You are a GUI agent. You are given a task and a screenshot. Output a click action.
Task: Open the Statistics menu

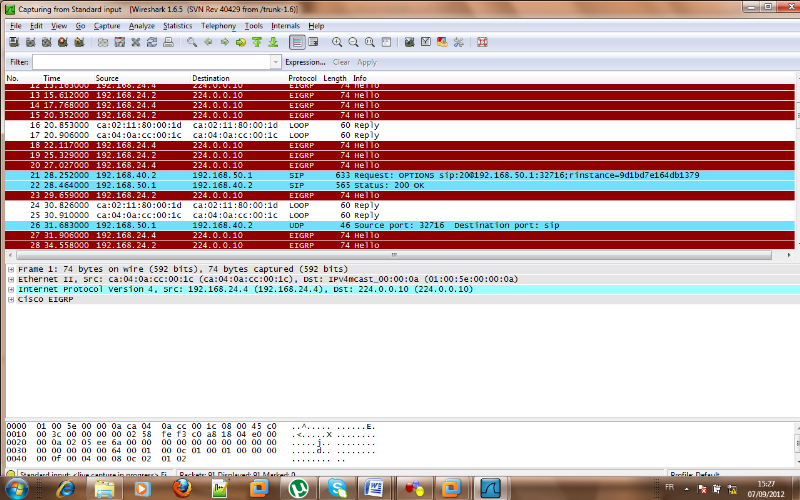coord(178,25)
